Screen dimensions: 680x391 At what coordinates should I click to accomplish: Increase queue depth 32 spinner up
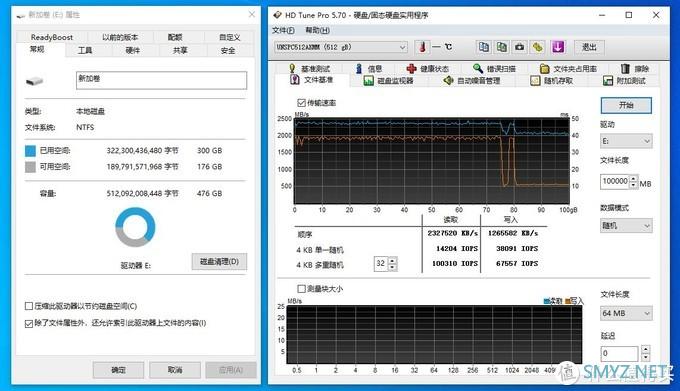pyautogui.click(x=392, y=260)
